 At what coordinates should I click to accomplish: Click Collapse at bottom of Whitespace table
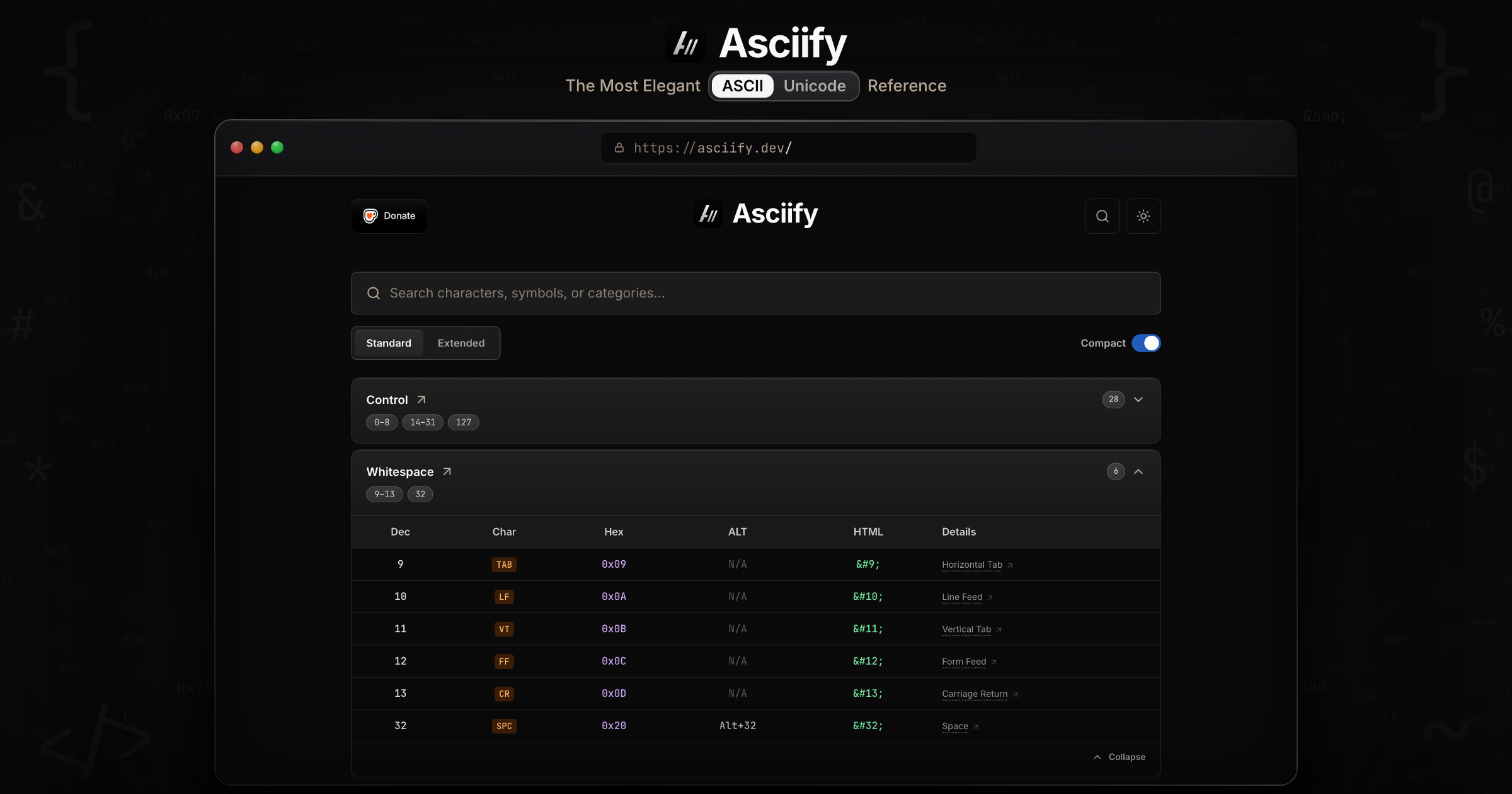click(1120, 757)
